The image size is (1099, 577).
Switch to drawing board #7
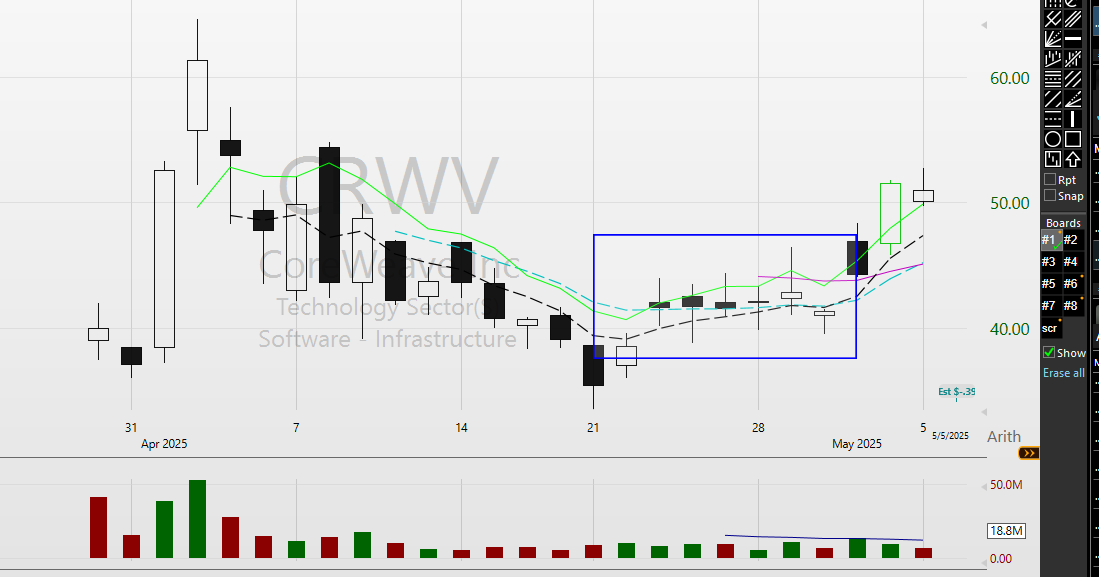pos(1051,306)
